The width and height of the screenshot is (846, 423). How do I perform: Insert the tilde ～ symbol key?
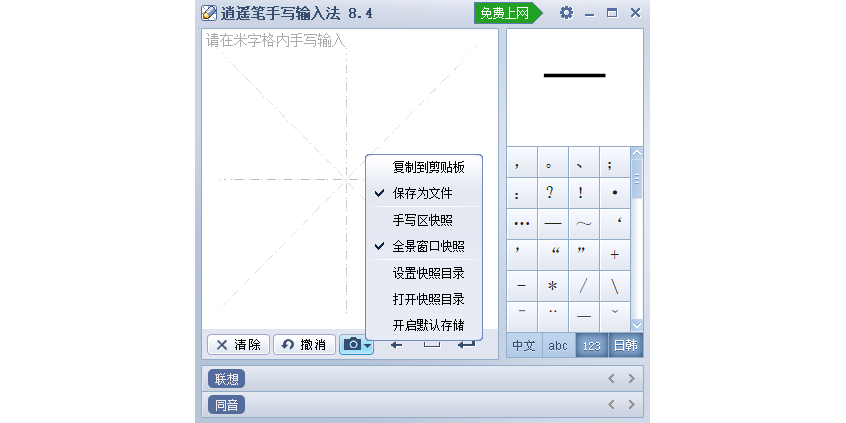[584, 224]
